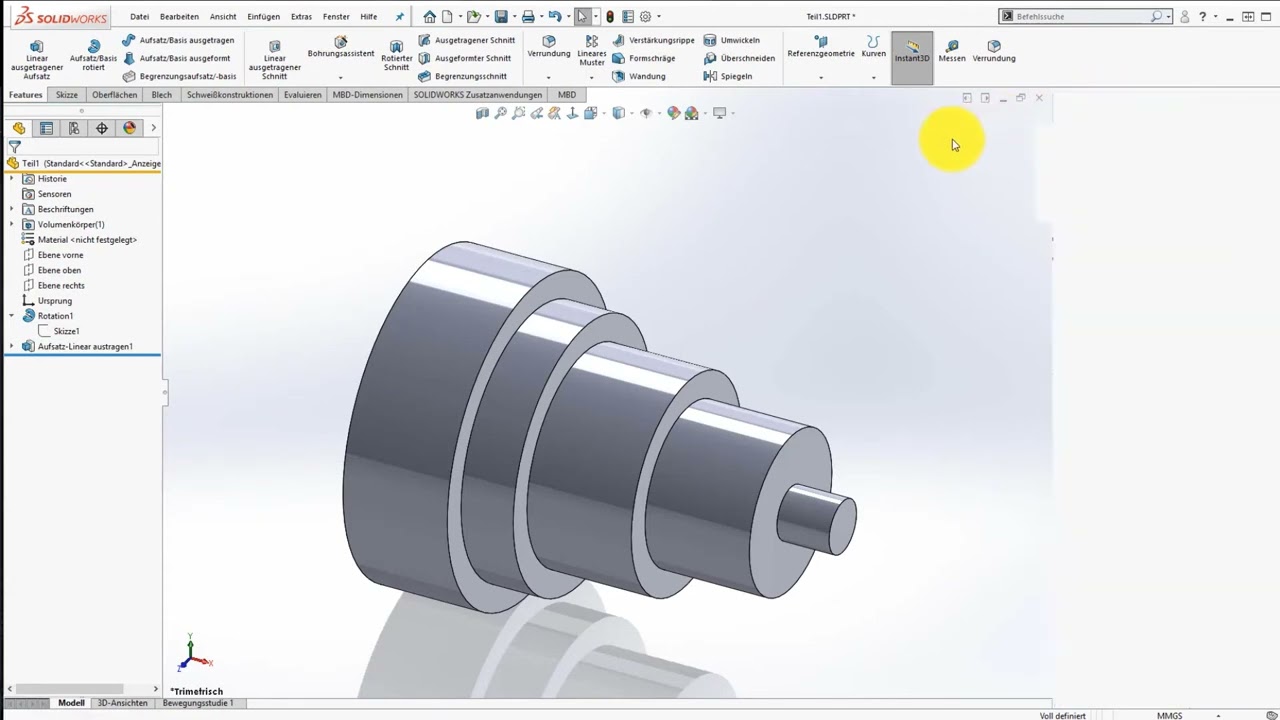The width and height of the screenshot is (1280, 720).
Task: Launch the Messen measuring tool
Action: [x=952, y=51]
